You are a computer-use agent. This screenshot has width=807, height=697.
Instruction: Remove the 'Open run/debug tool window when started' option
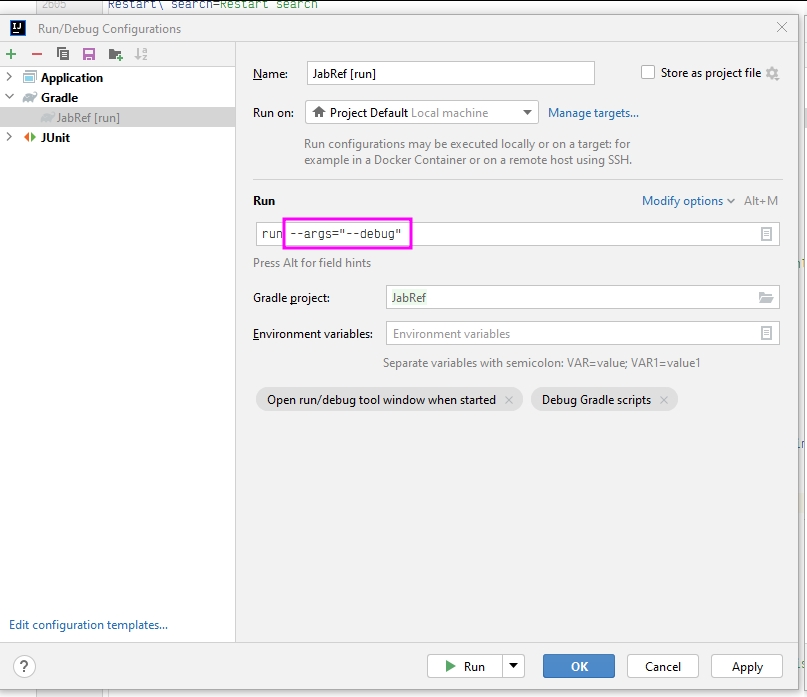tap(509, 400)
